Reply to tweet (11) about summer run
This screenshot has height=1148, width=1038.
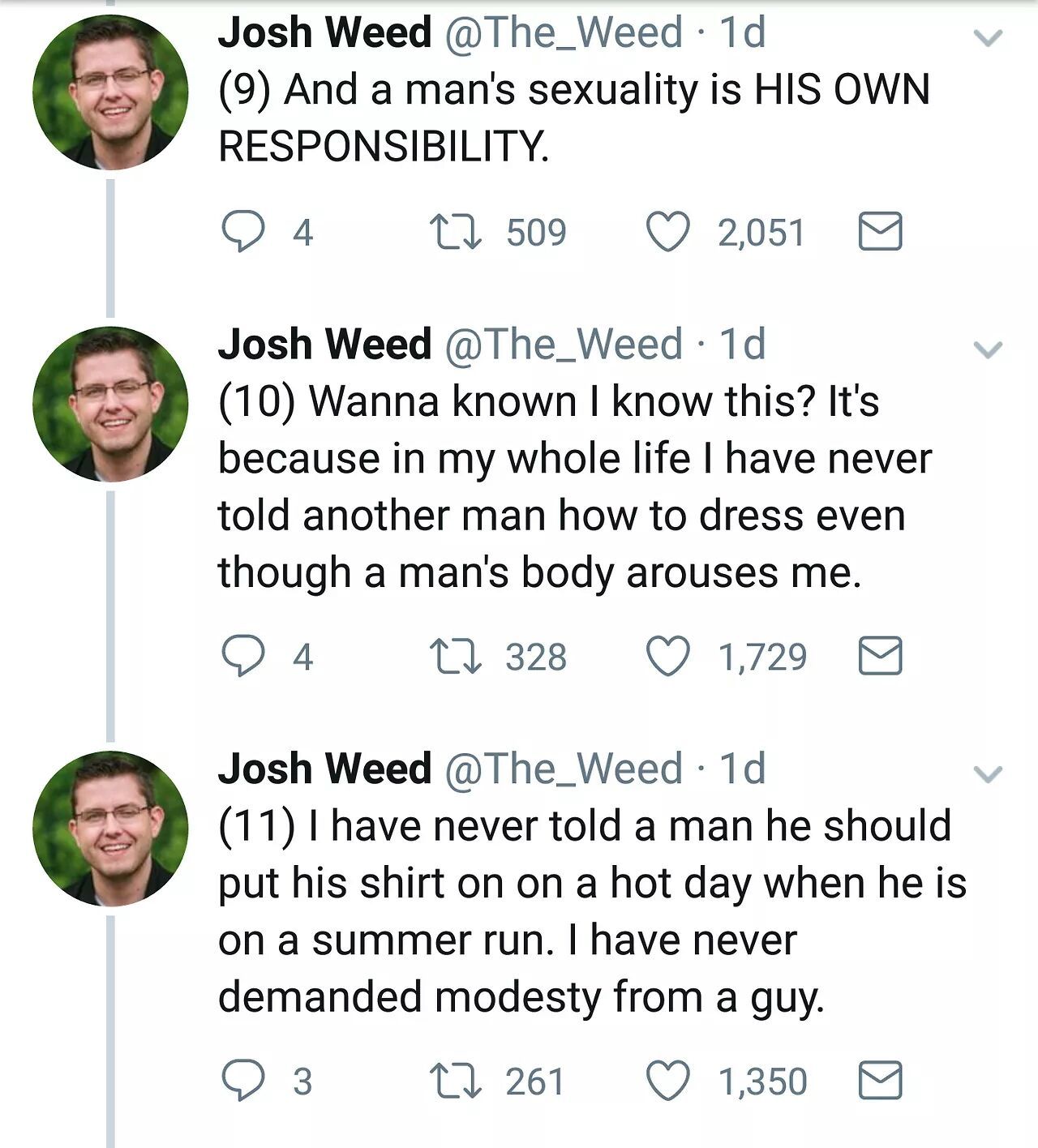click(x=242, y=1081)
